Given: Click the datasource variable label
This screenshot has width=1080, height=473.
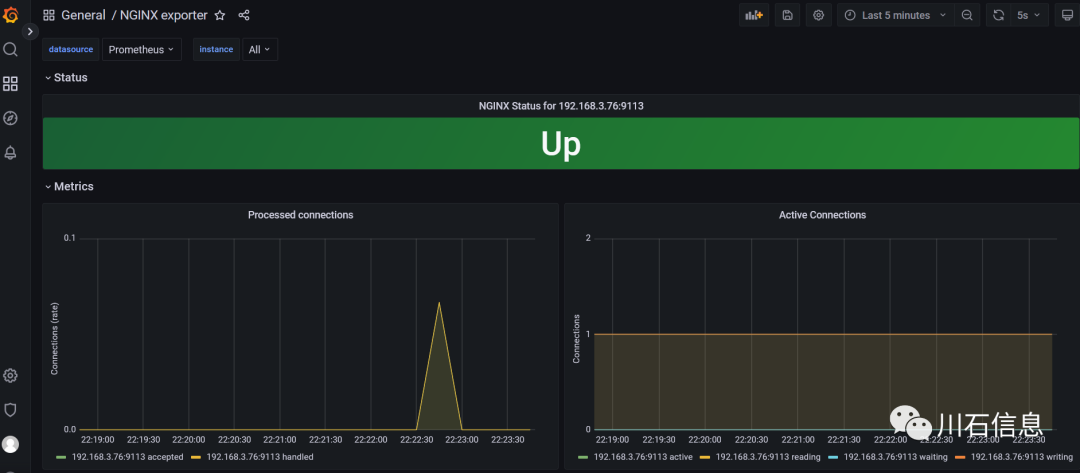Looking at the screenshot, I should click(x=71, y=50).
